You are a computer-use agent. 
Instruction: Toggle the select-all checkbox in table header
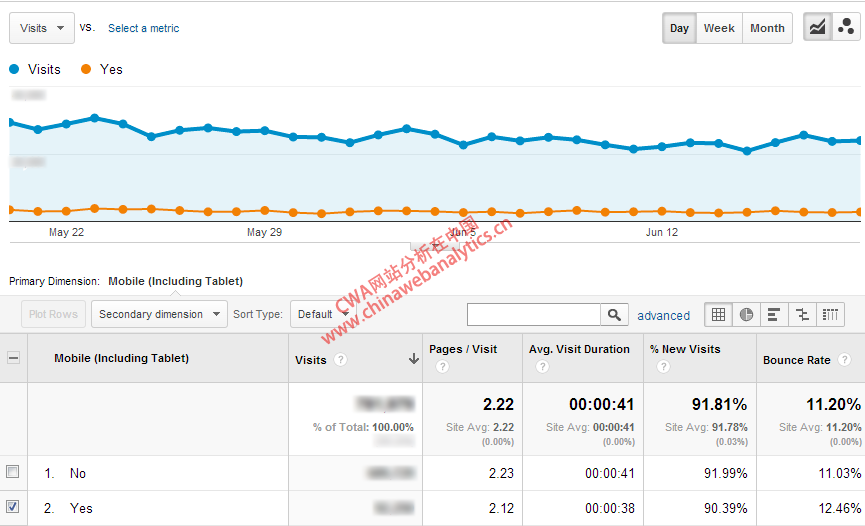pos(13,358)
